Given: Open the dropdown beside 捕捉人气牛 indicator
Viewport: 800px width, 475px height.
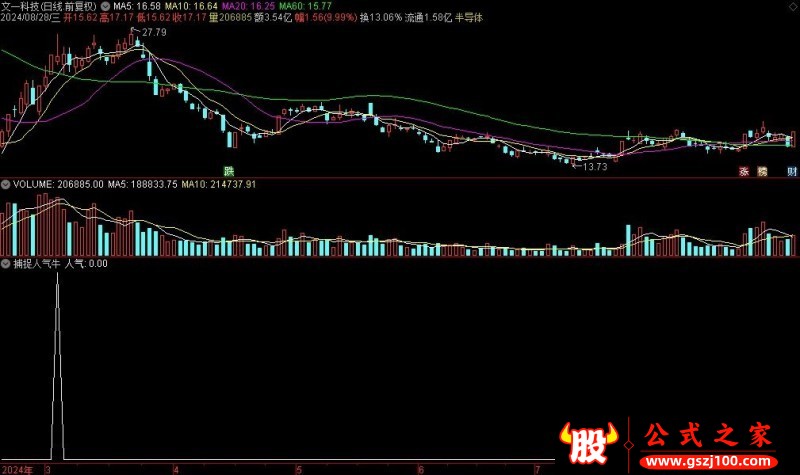Looking at the screenshot, I should [x=6, y=264].
